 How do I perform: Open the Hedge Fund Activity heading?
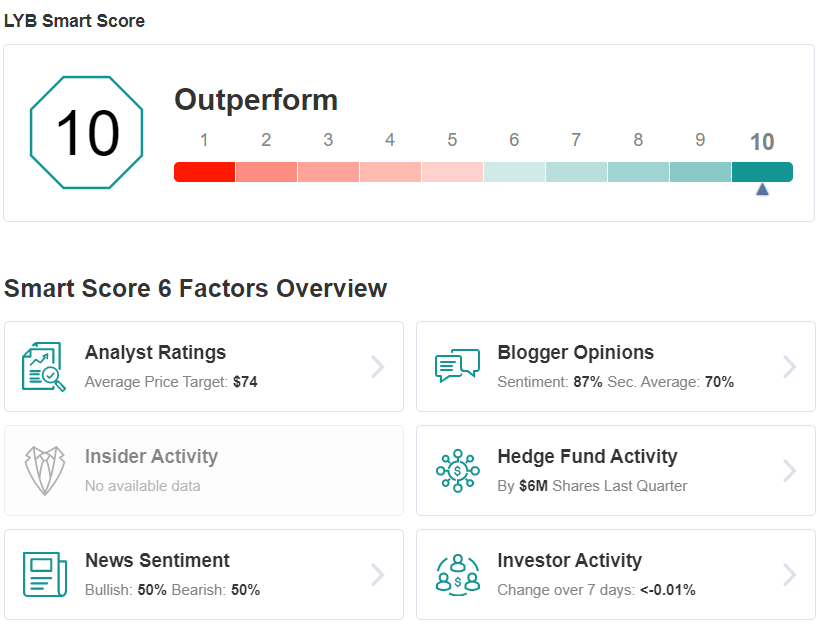tap(587, 456)
